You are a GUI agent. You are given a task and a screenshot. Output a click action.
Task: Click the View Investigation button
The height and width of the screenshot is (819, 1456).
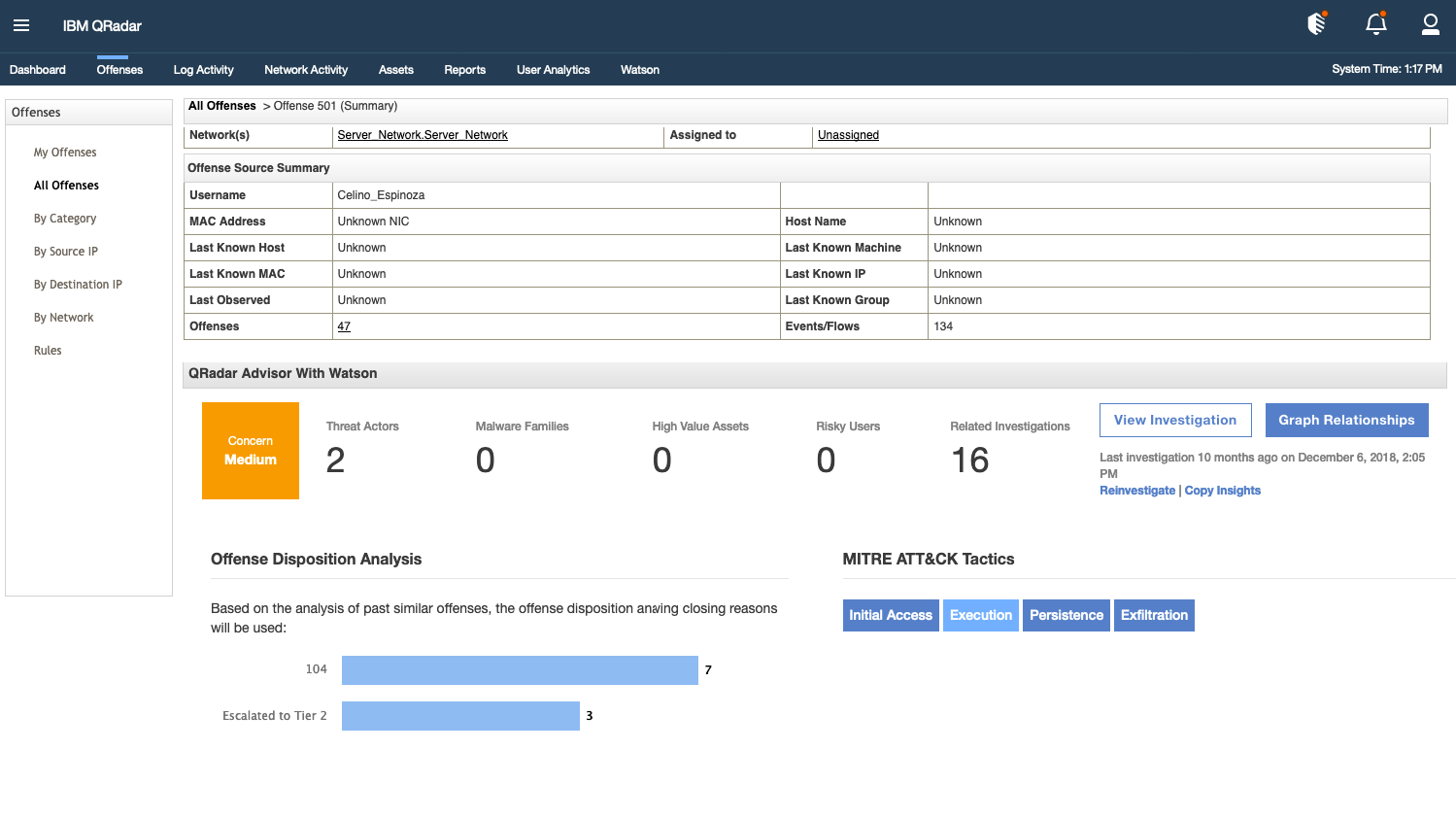pos(1175,420)
